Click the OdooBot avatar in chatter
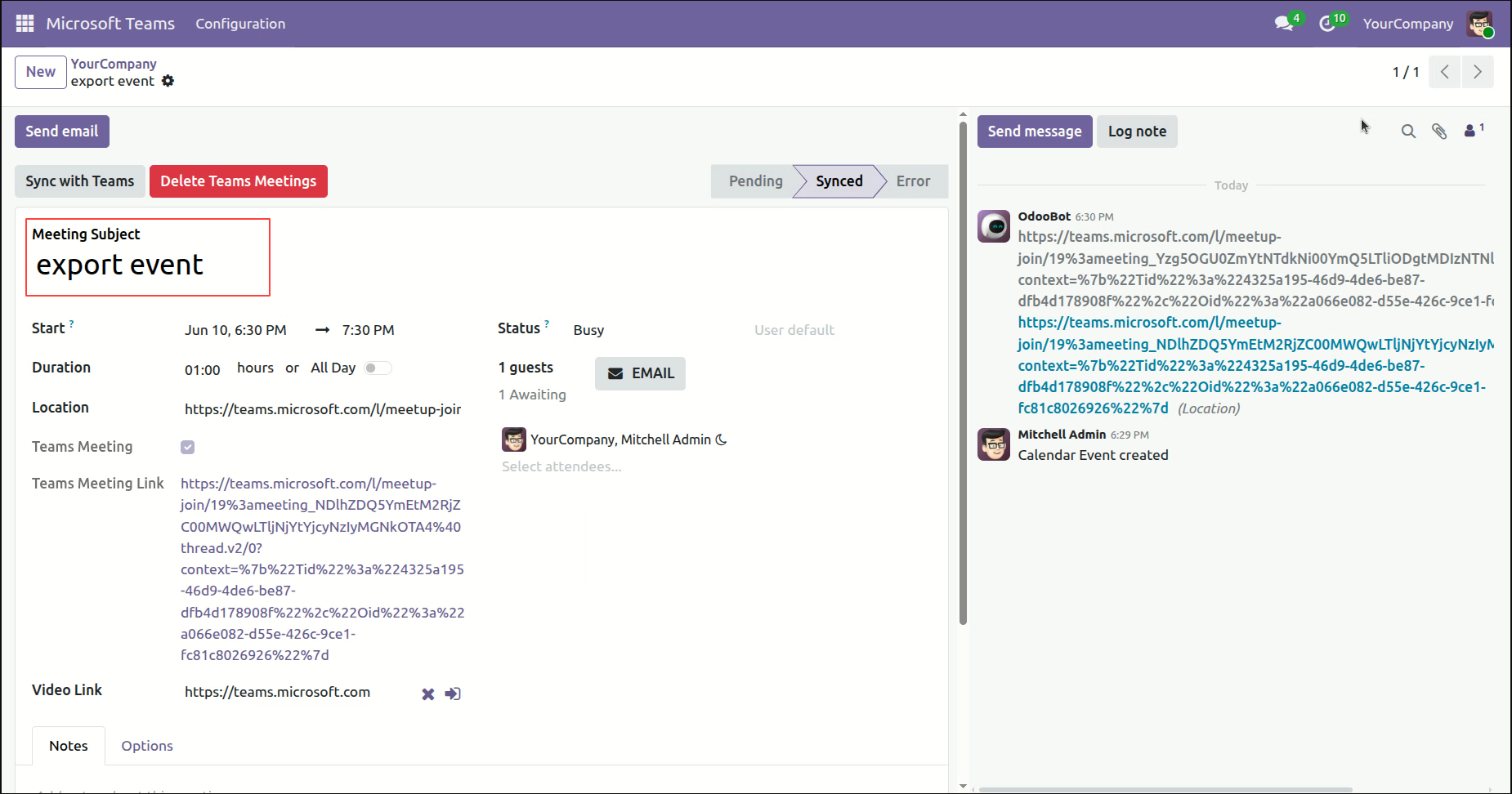Screen dimensions: 1512x794 click(x=994, y=226)
